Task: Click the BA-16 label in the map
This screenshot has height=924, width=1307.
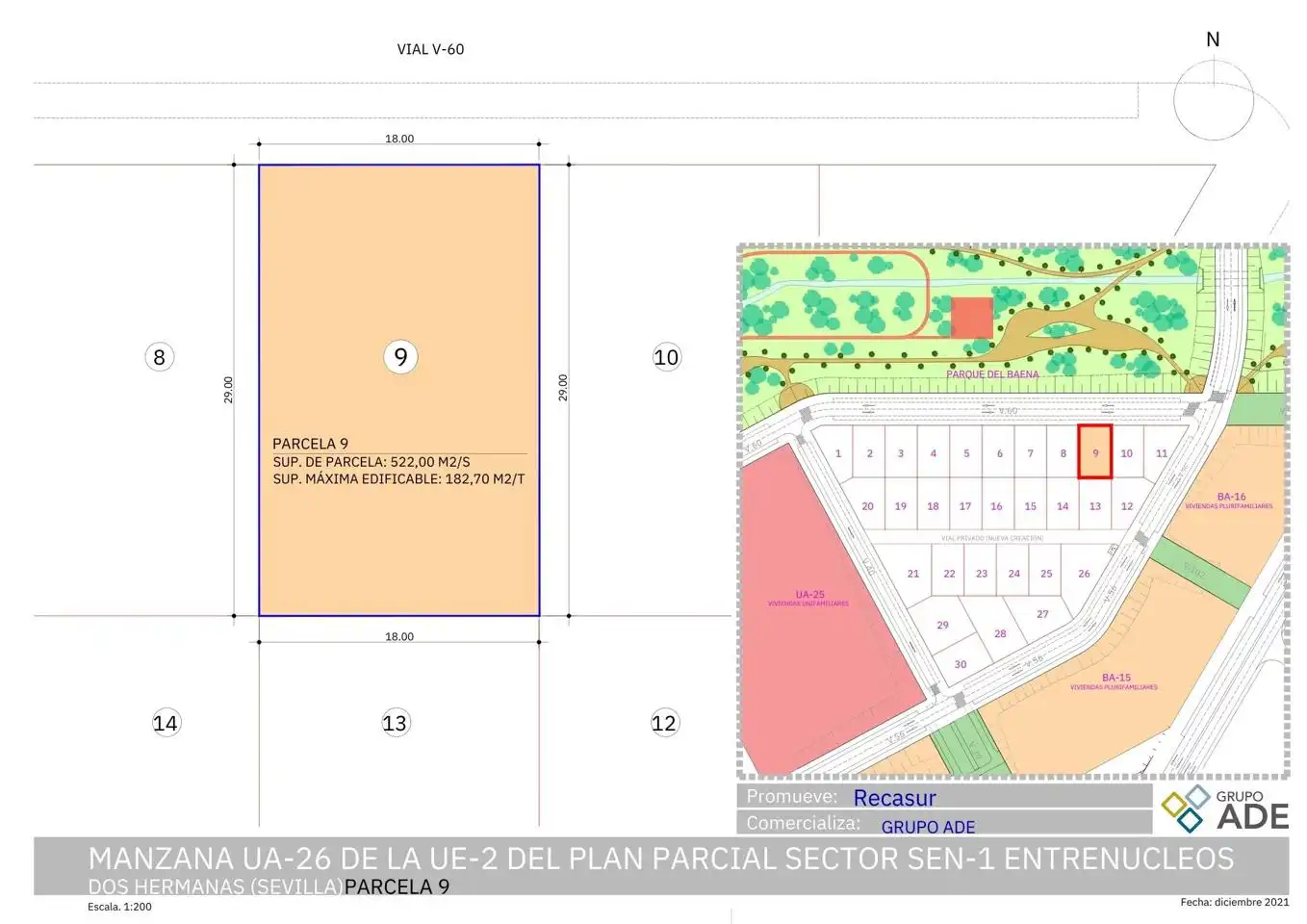Action: coord(1231,498)
